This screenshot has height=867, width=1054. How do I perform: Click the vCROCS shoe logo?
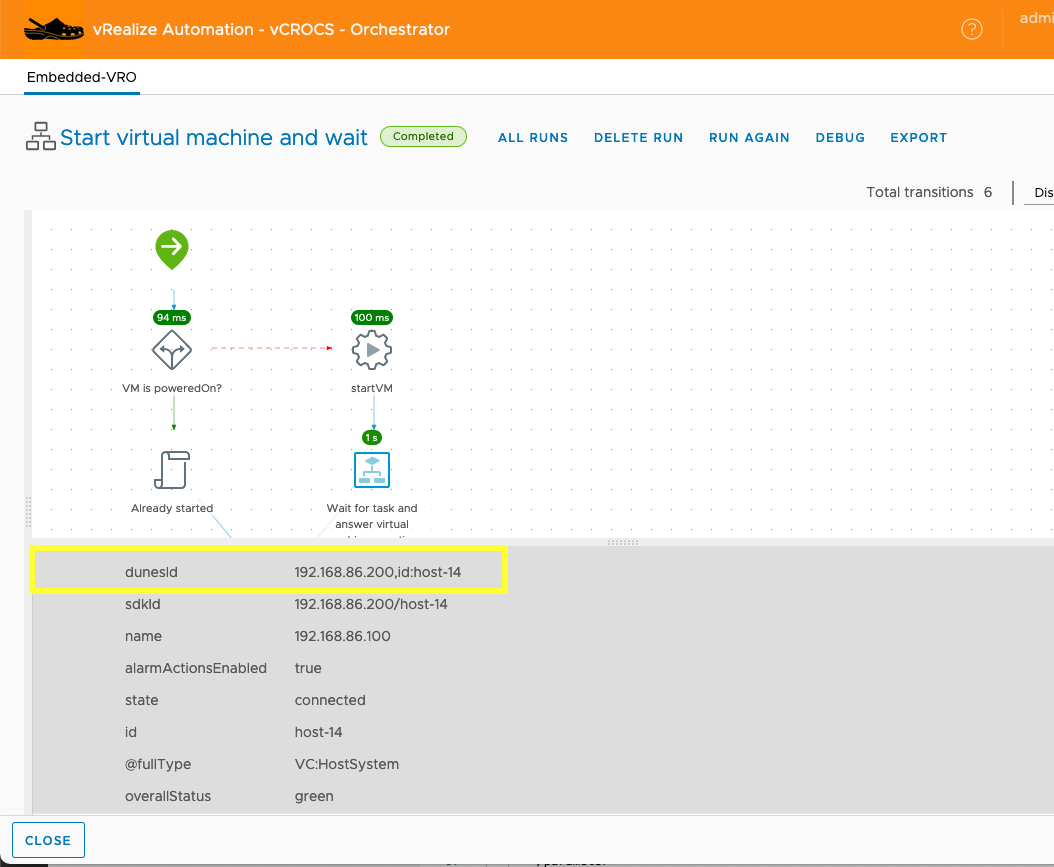click(x=53, y=29)
